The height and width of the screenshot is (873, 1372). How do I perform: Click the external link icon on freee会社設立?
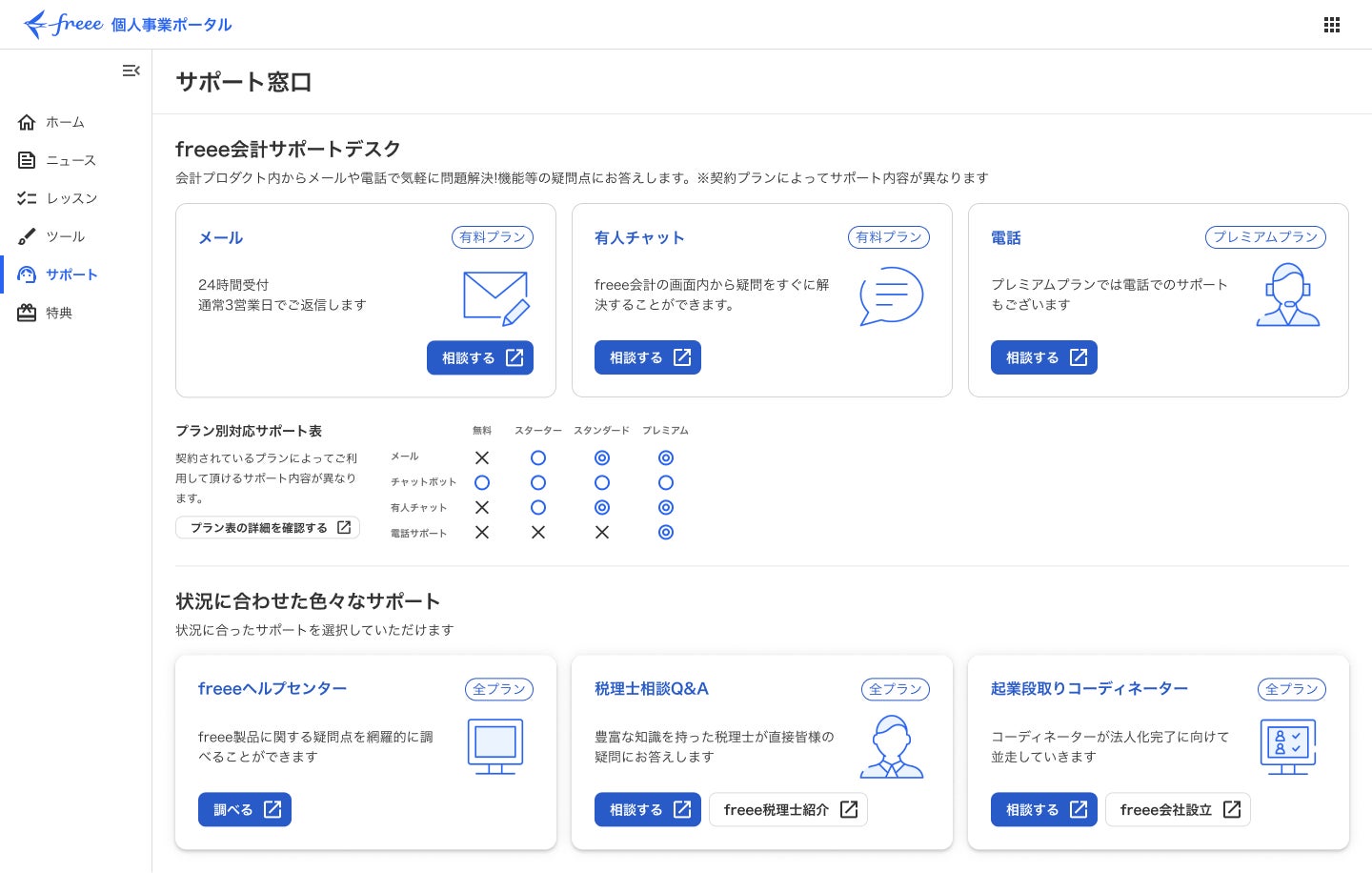click(x=1232, y=809)
